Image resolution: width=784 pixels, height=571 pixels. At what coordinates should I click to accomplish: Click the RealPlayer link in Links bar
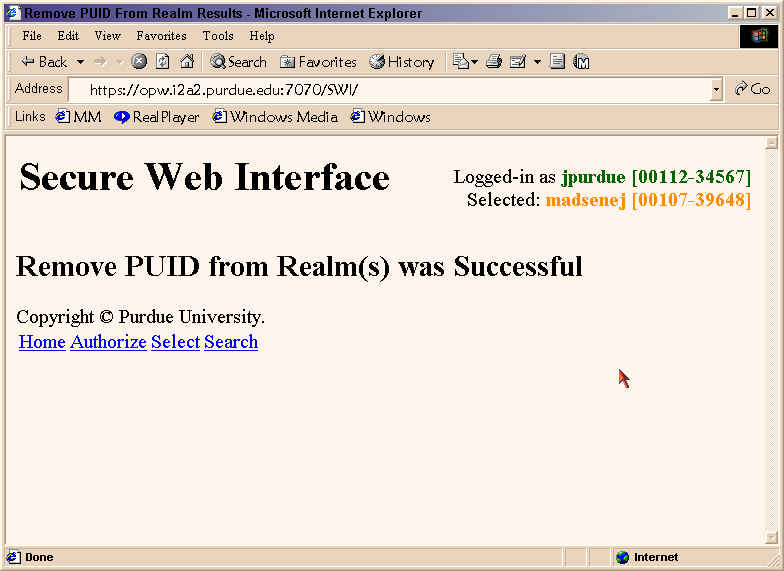tap(157, 117)
